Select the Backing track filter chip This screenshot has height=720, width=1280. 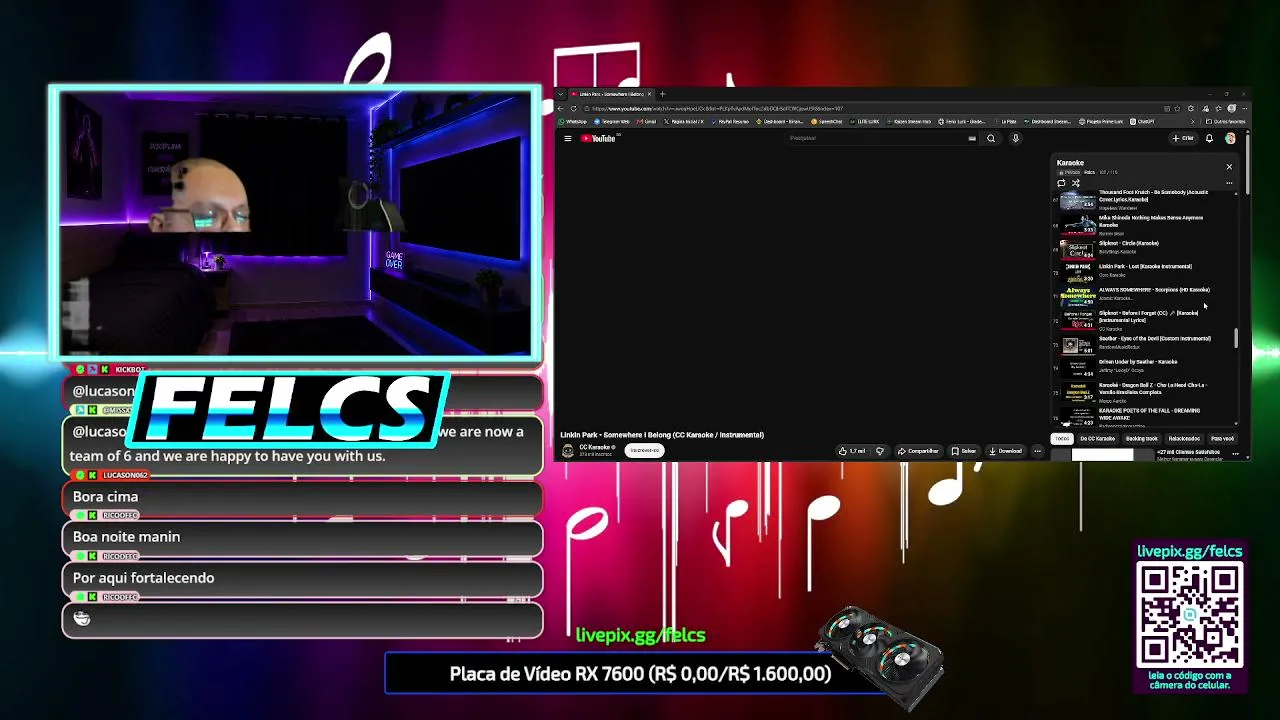1141,439
